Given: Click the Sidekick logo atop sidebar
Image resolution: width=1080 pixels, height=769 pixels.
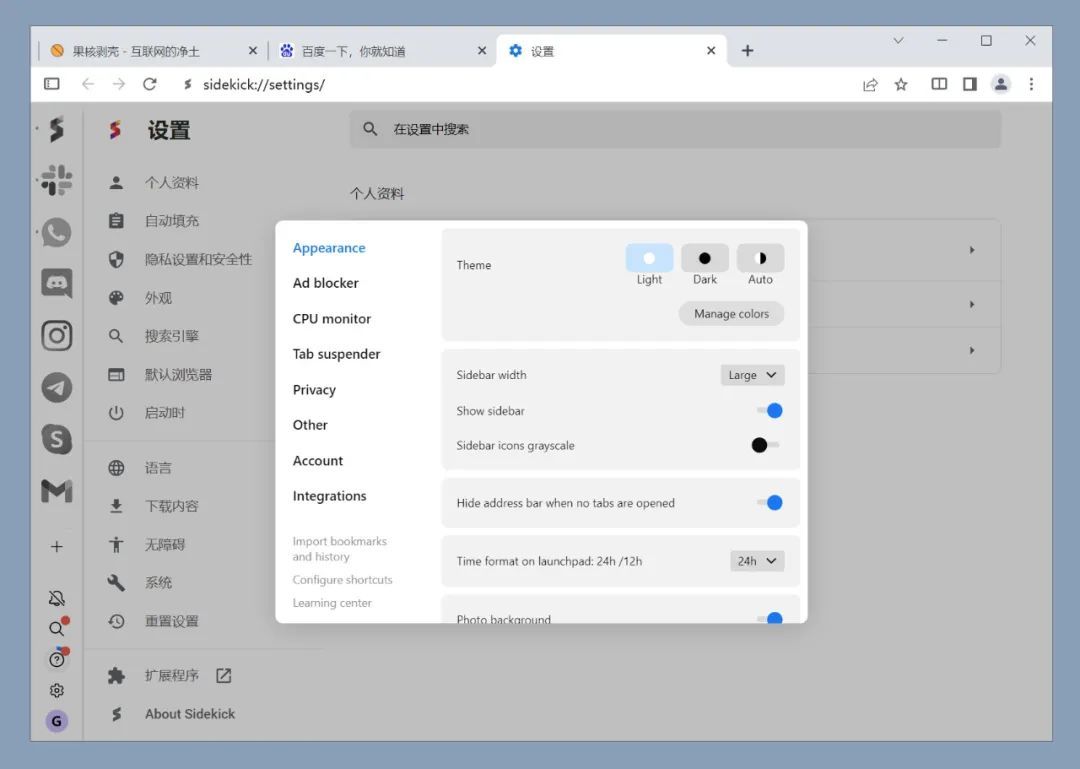Looking at the screenshot, I should tap(56, 129).
